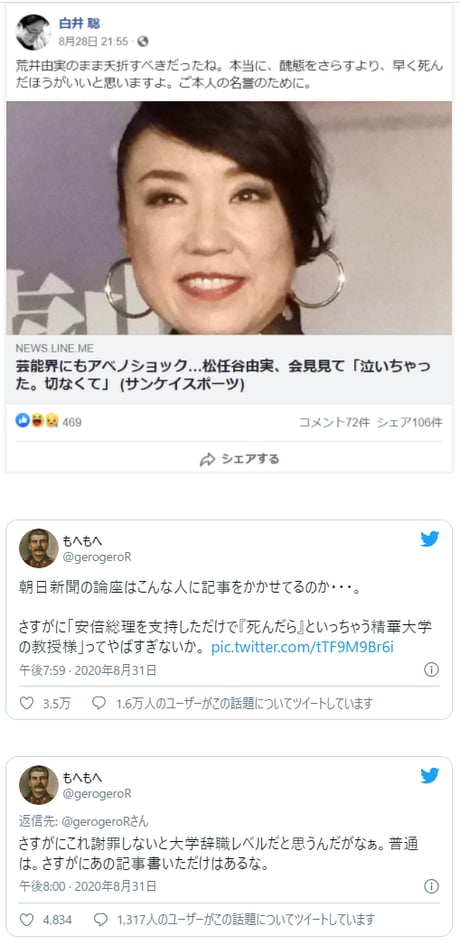Like the first tweet using its 3.5万 heart icon
Viewport: 460px width, 945px height.
[27, 703]
